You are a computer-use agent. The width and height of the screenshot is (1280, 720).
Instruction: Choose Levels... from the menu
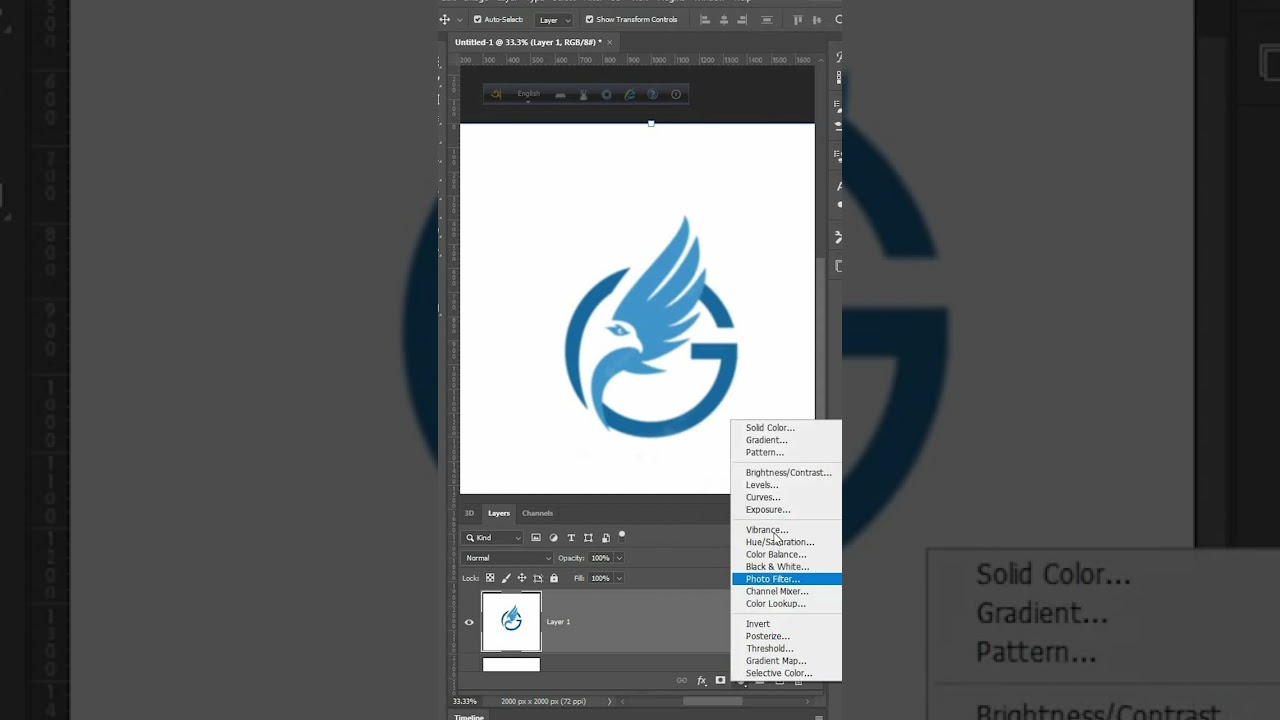tap(787, 485)
